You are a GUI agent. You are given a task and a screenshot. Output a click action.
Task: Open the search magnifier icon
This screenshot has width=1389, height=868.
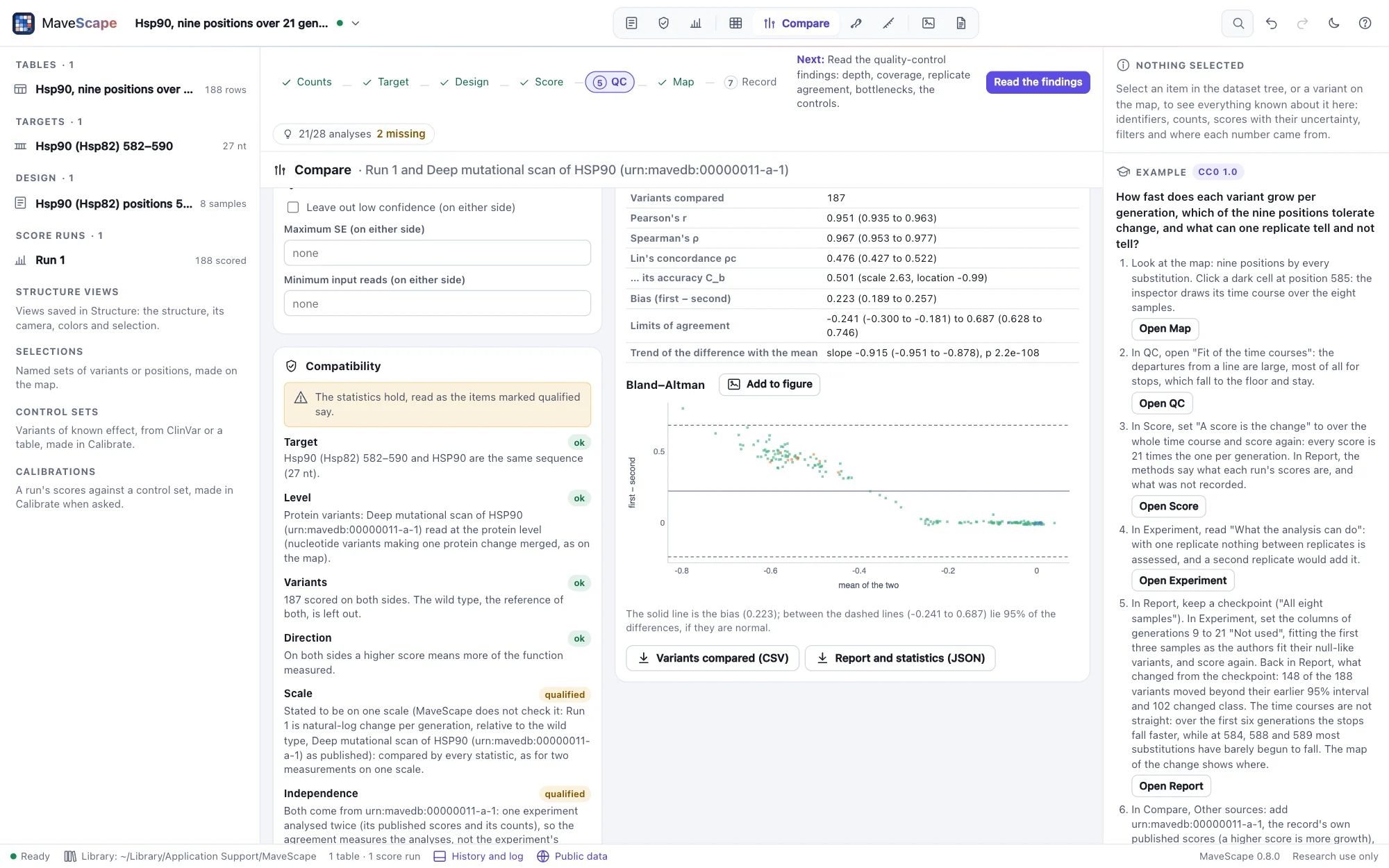pos(1238,23)
